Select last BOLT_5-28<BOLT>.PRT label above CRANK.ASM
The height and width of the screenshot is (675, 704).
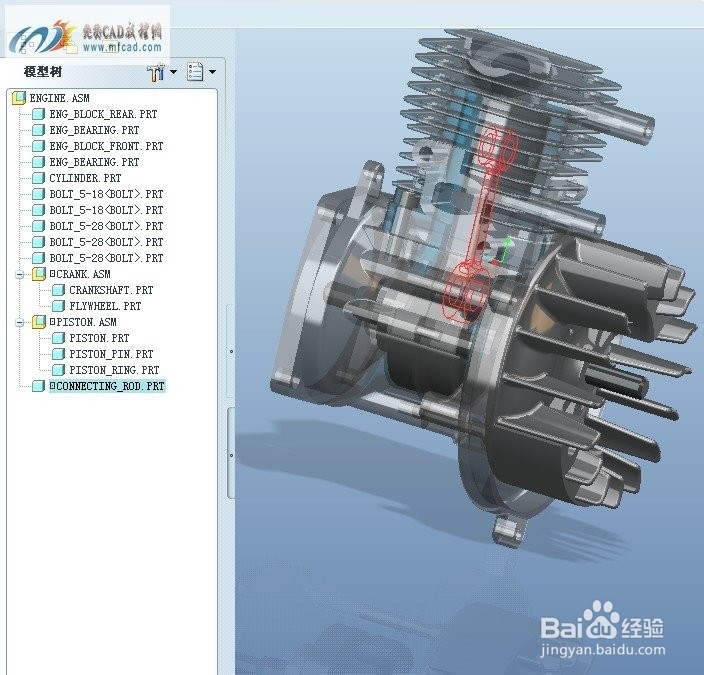106,258
